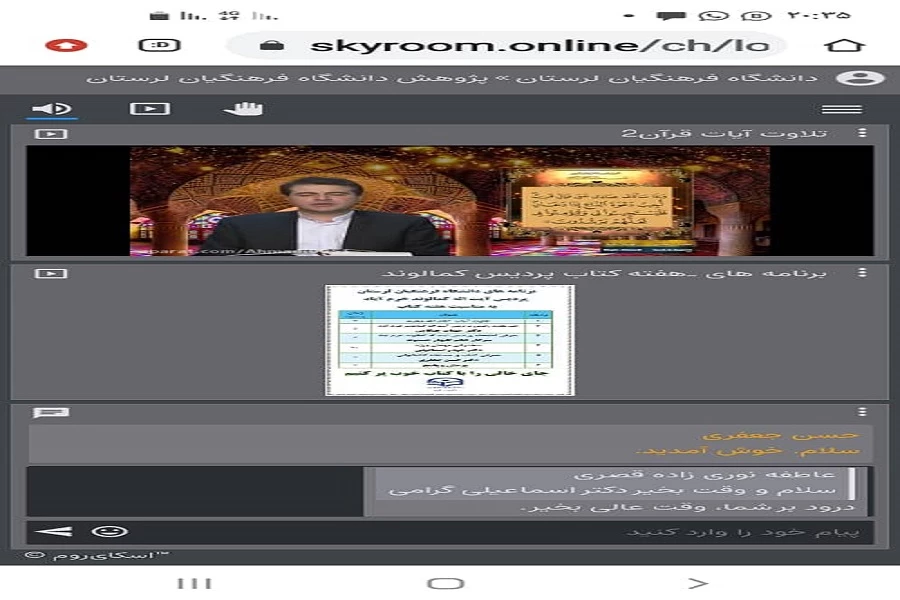Open the browser tabs switcher icon

click(x=158, y=45)
